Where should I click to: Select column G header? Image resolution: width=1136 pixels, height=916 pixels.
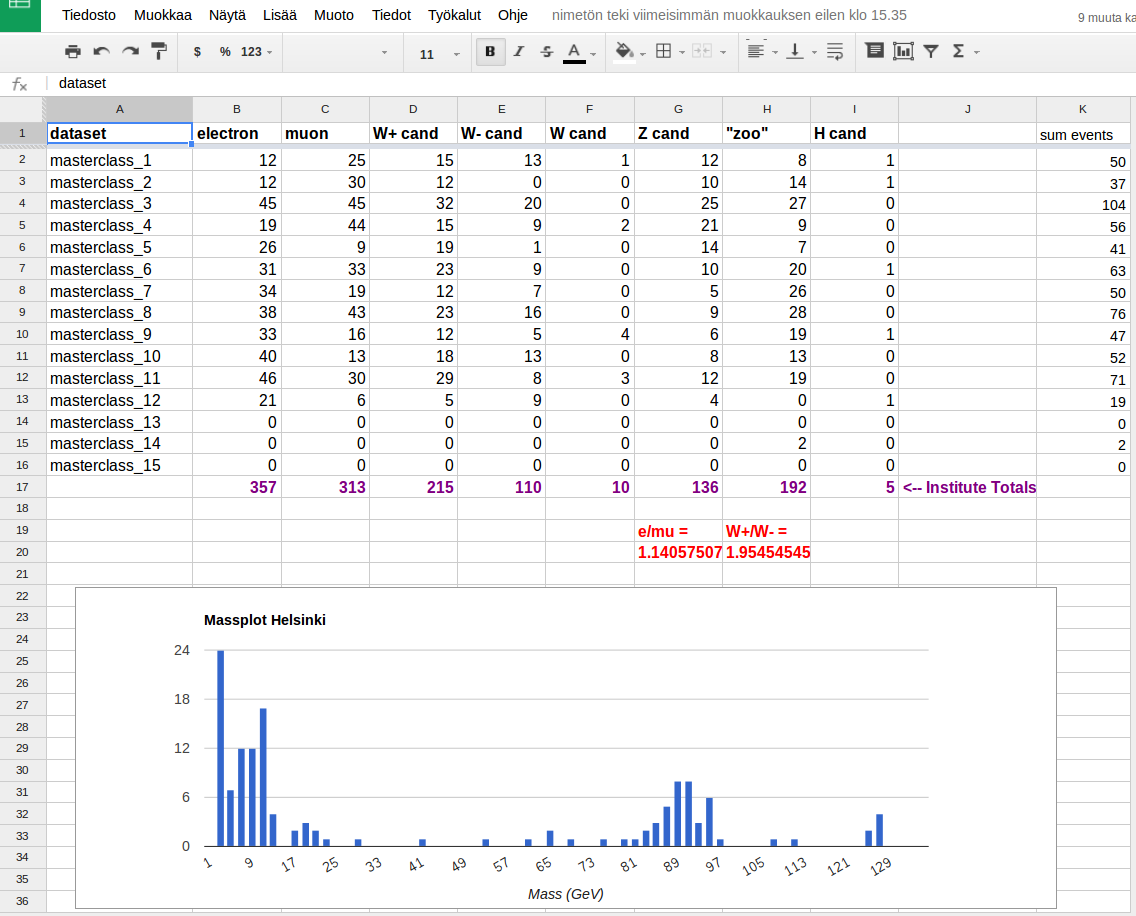(x=678, y=109)
